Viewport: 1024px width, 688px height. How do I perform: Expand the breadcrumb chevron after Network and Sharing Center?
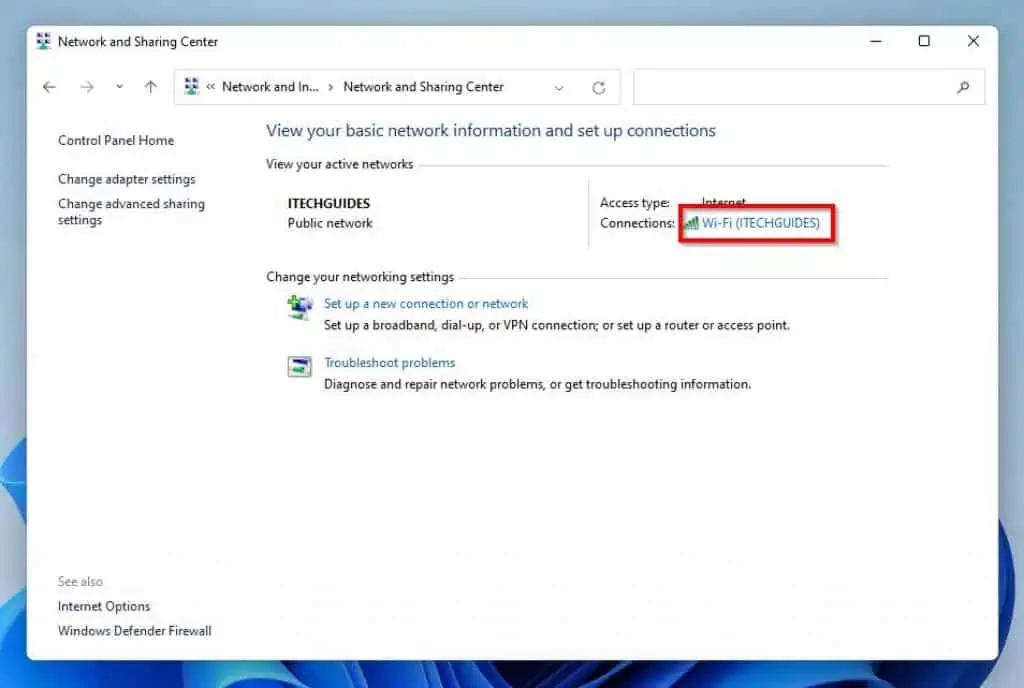click(559, 87)
